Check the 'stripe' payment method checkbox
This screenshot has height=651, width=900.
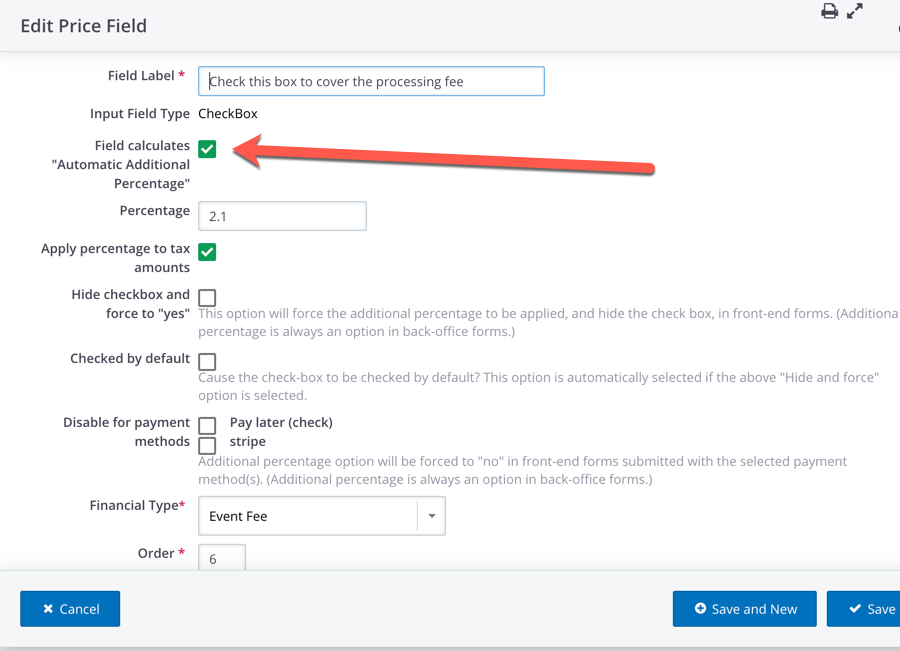coord(207,445)
